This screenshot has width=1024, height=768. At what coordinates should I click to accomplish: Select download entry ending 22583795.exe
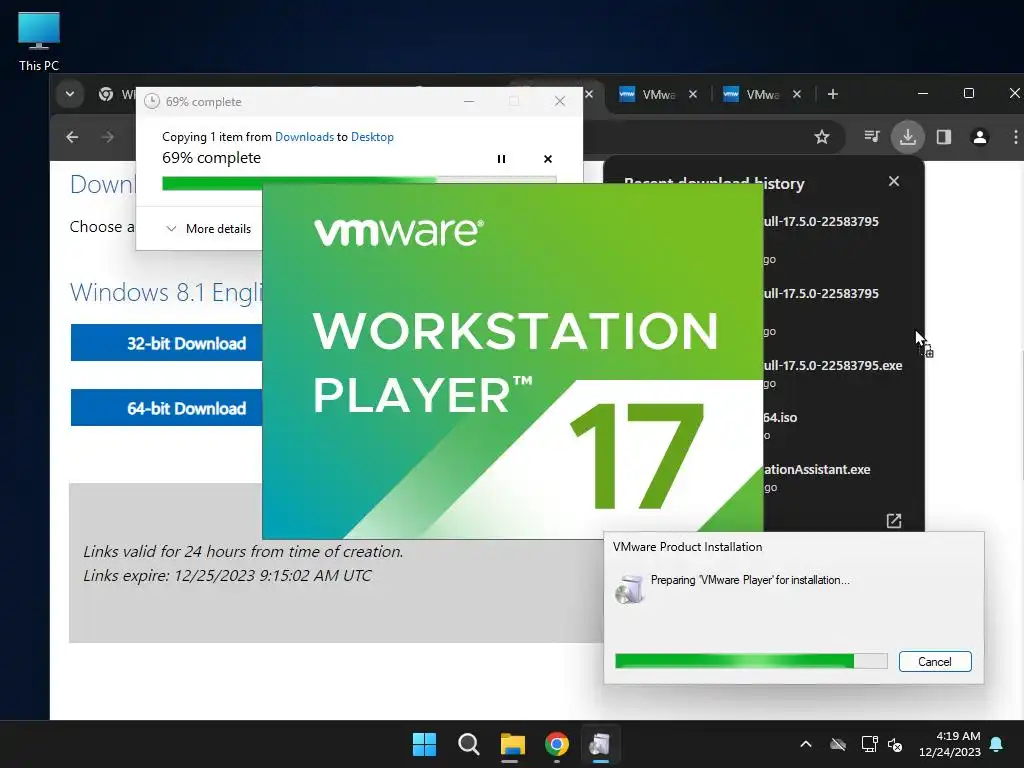pos(833,372)
